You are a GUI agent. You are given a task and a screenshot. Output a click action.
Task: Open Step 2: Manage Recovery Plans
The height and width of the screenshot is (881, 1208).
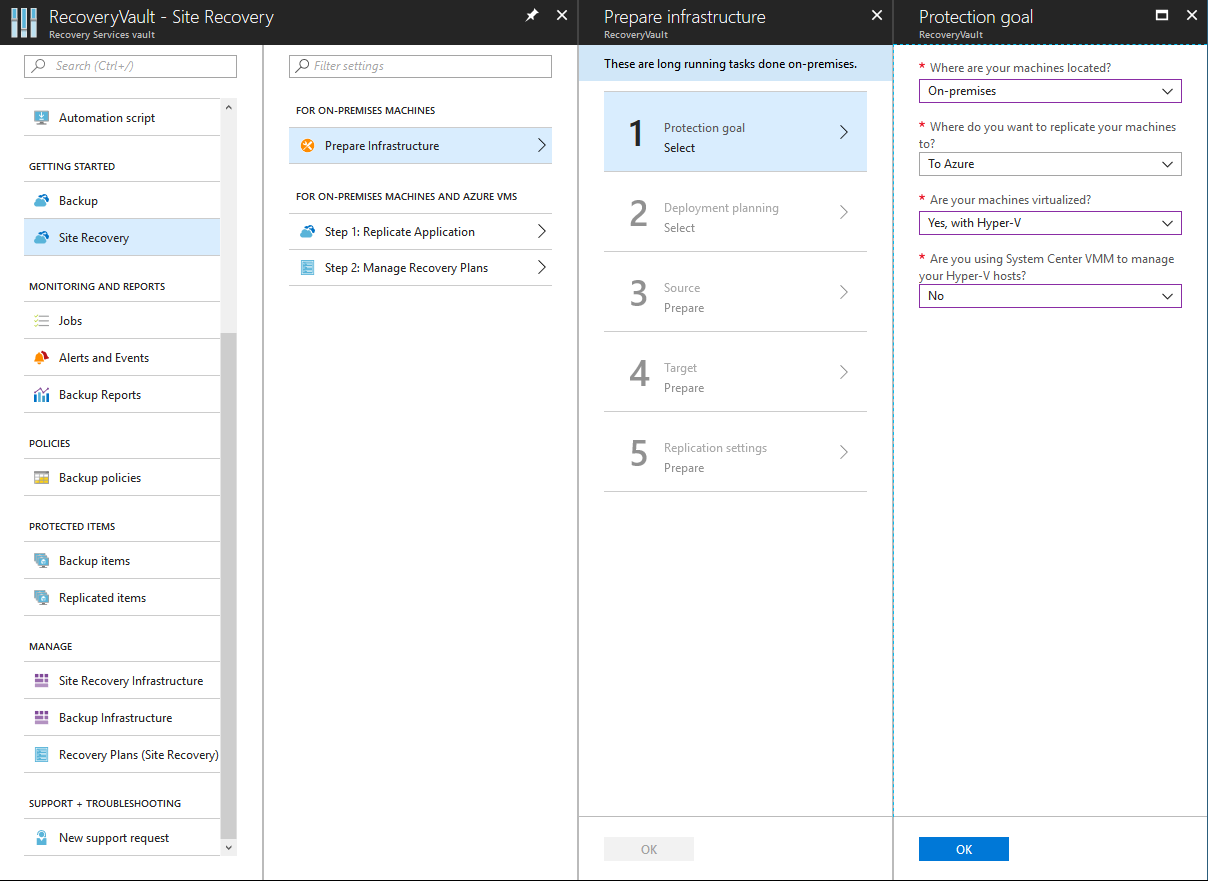pyautogui.click(x=420, y=267)
